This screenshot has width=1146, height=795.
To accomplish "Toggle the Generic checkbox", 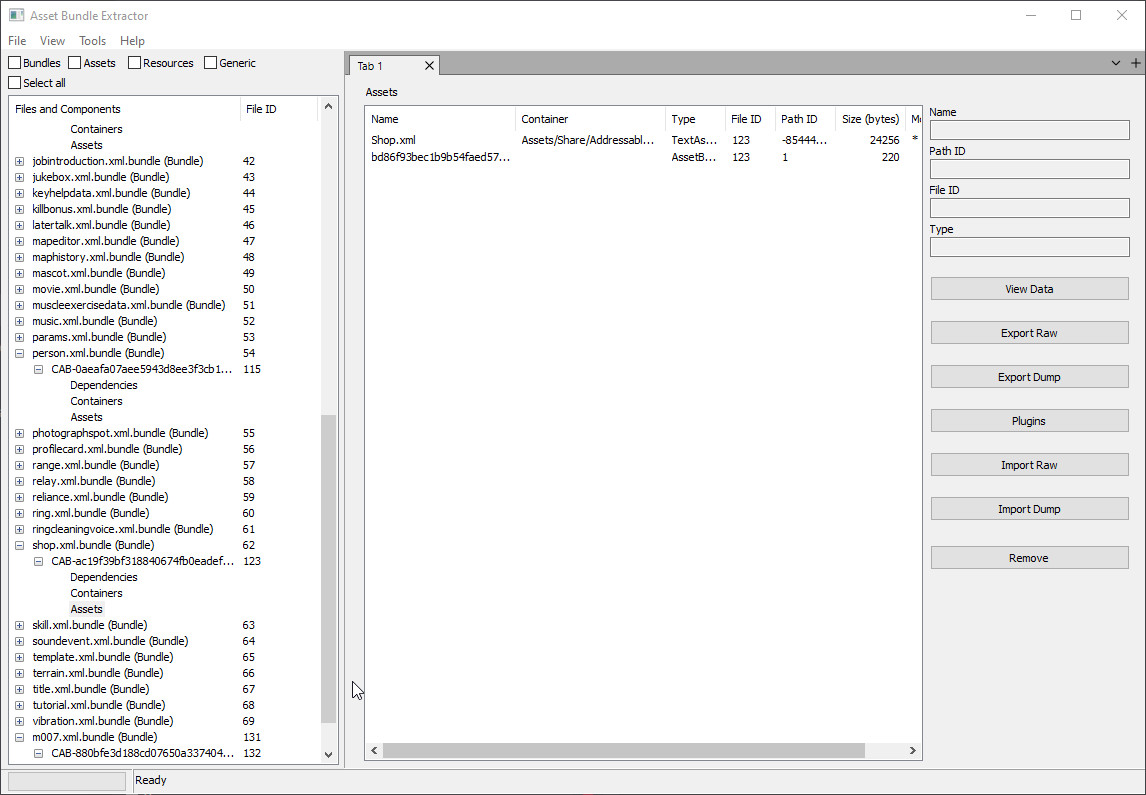I will (210, 62).
